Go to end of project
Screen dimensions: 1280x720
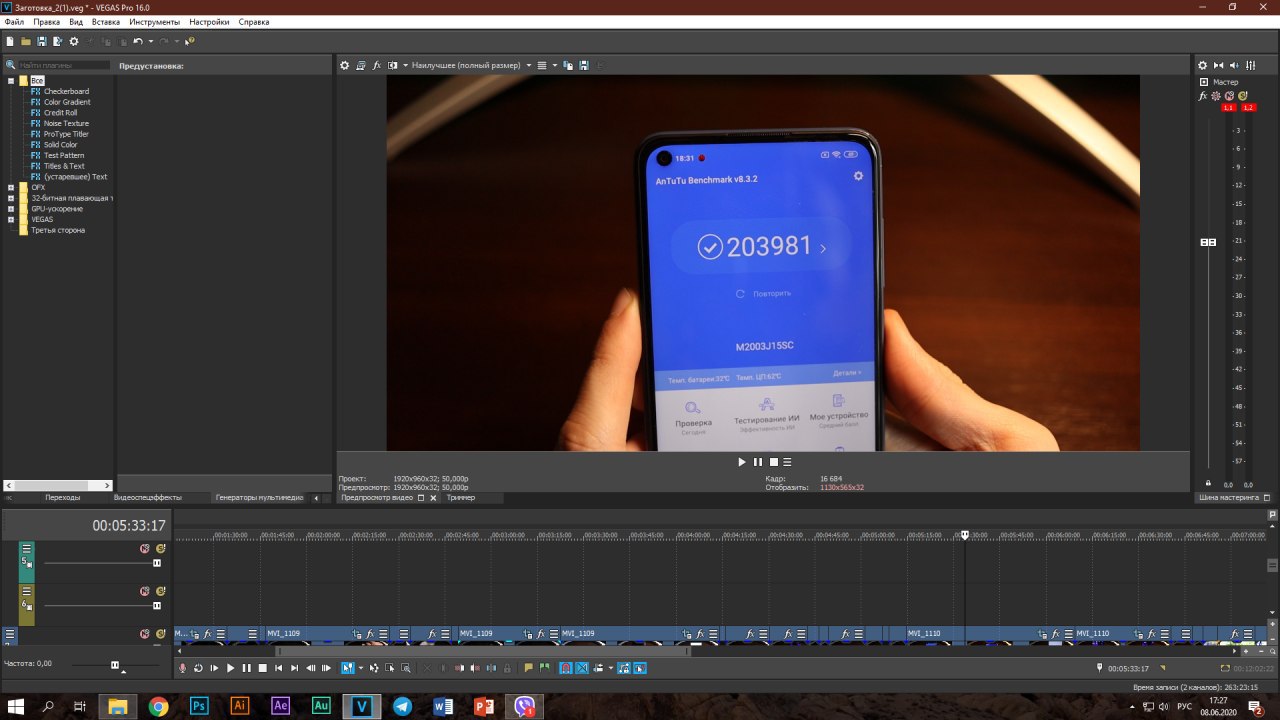pos(294,668)
